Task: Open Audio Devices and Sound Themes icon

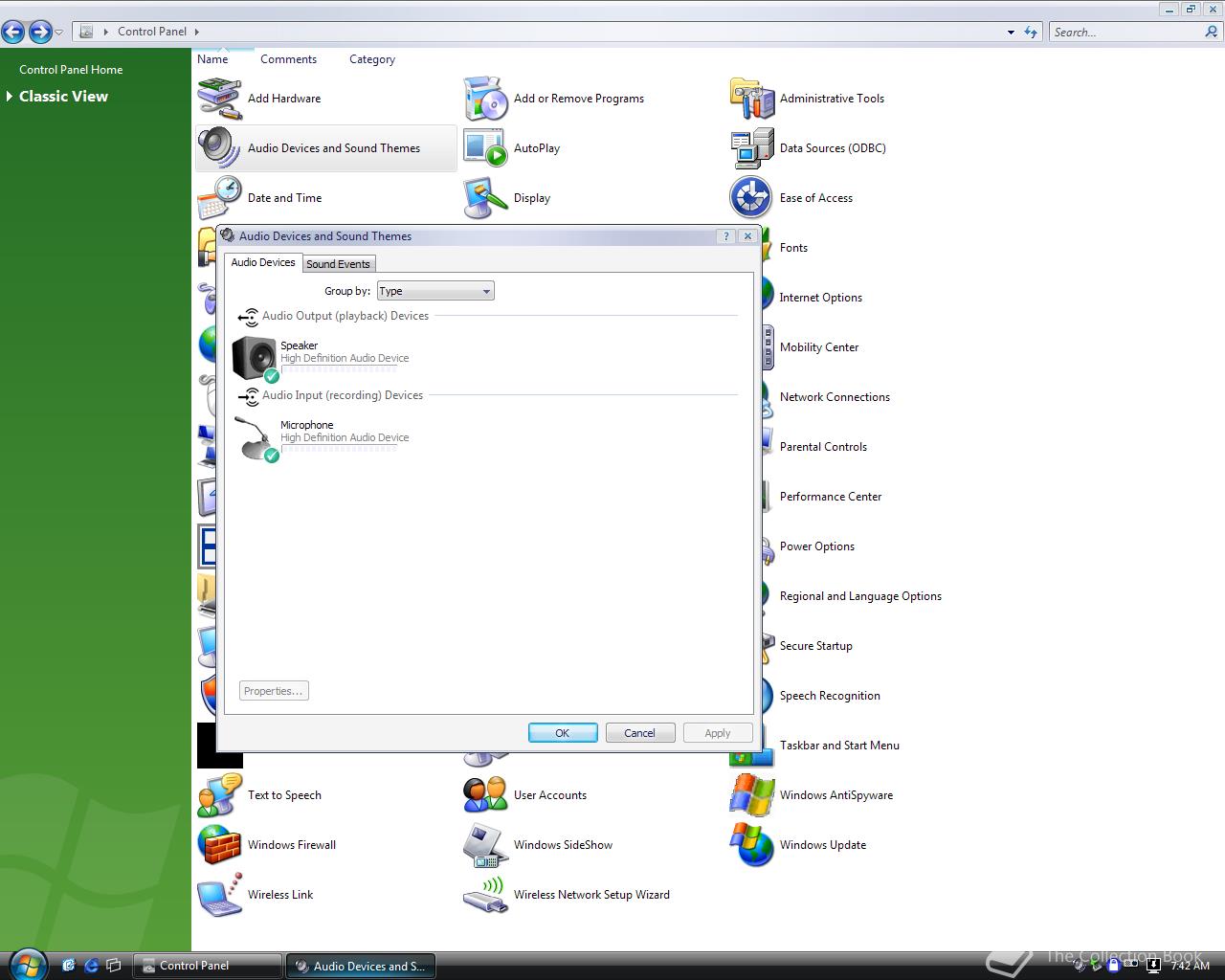Action: coord(219,148)
